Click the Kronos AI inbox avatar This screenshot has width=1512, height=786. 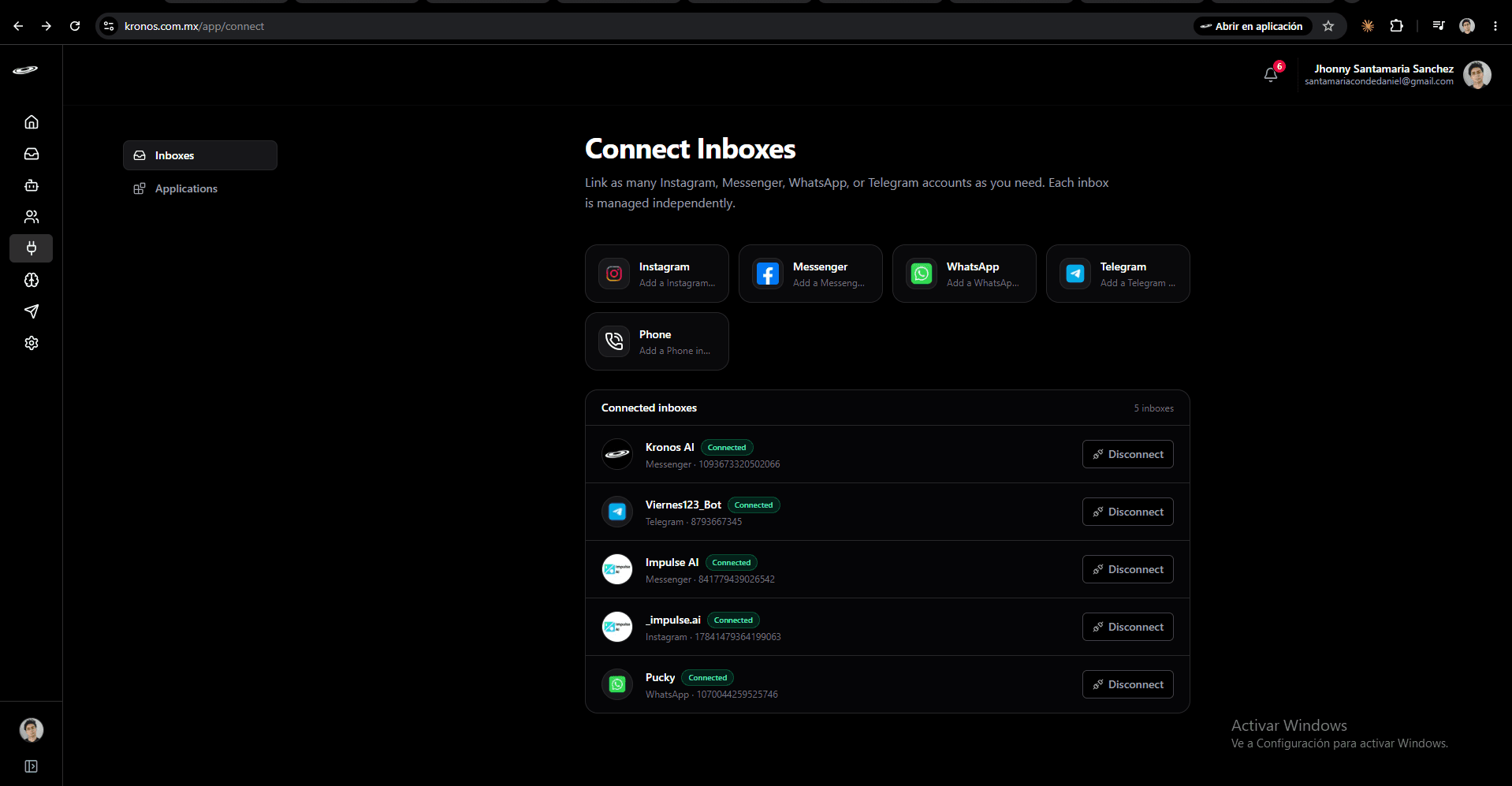pos(617,454)
